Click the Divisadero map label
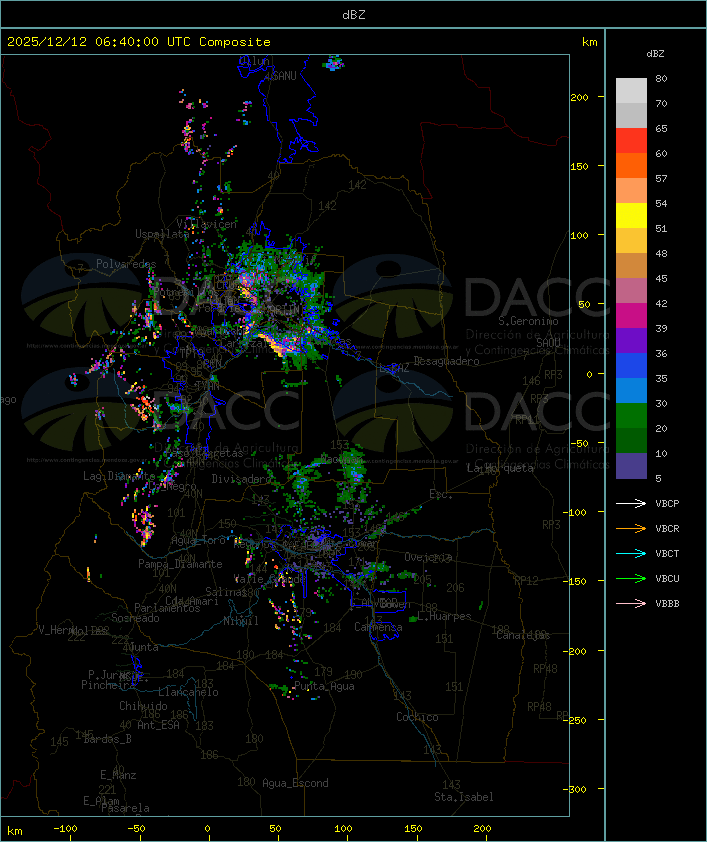 tap(241, 478)
